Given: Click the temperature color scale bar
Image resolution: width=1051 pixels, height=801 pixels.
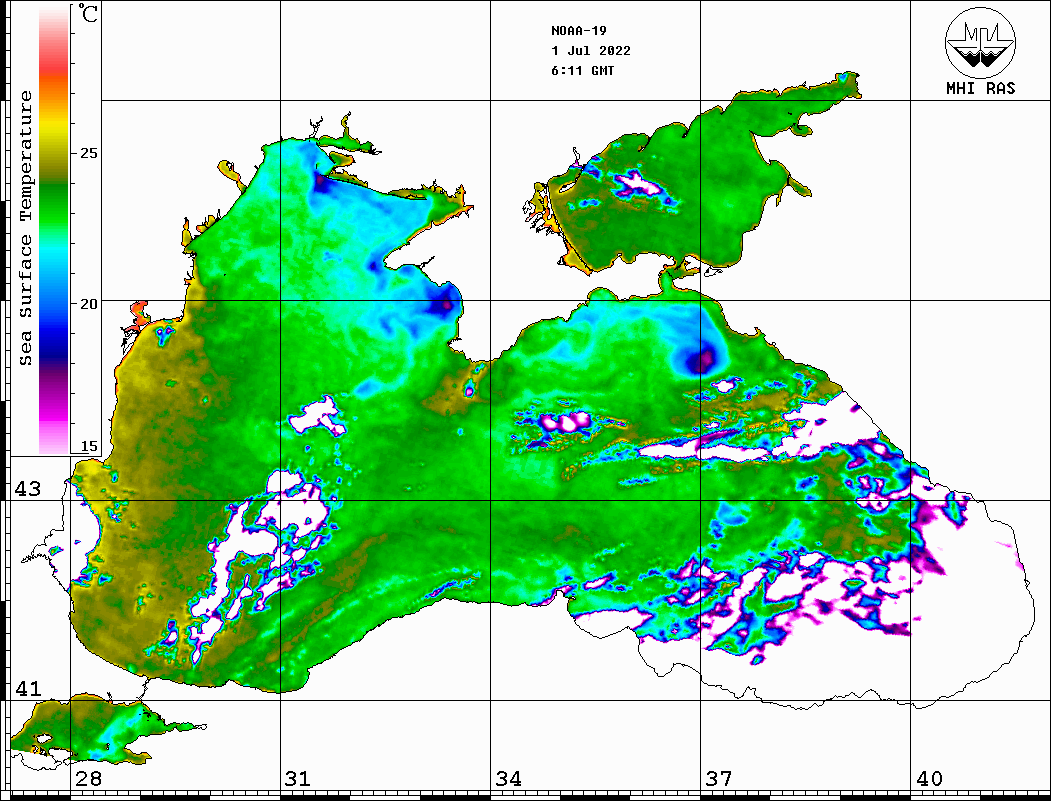Looking at the screenshot, I should pos(54,230).
